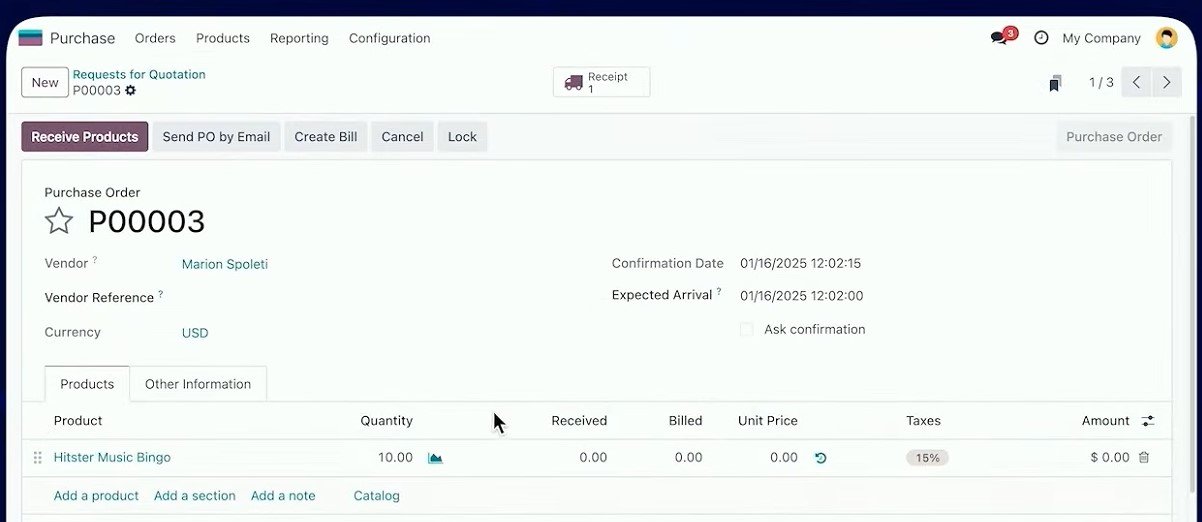
Task: Click Expected Arrival date 01/16/2025 12:02:00
Action: coord(802,296)
